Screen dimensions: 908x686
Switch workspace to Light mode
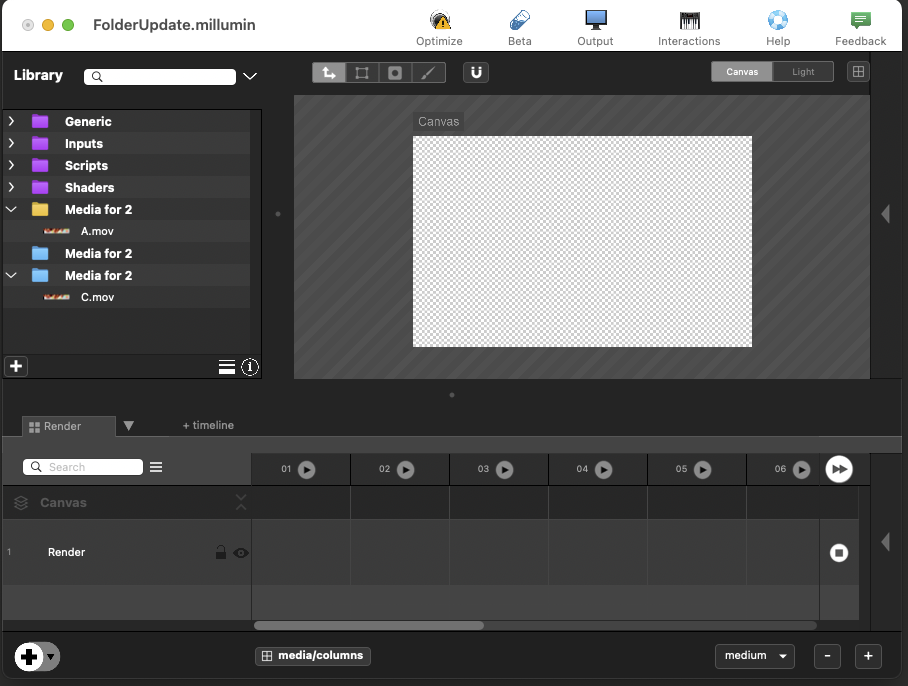(x=803, y=72)
